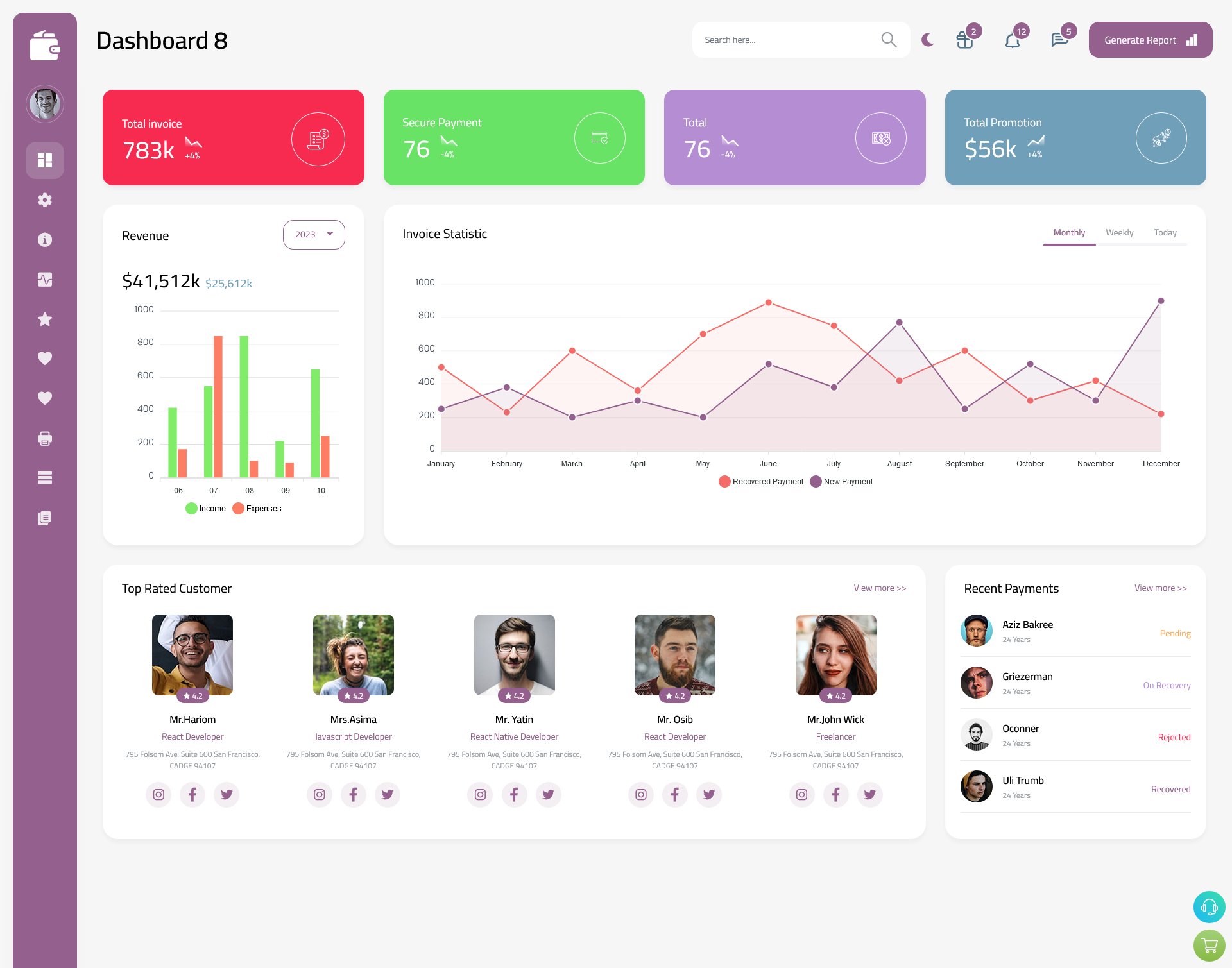Viewport: 1232px width, 968px height.
Task: Expand the 2023 year dropdown in Revenue
Action: (313, 234)
